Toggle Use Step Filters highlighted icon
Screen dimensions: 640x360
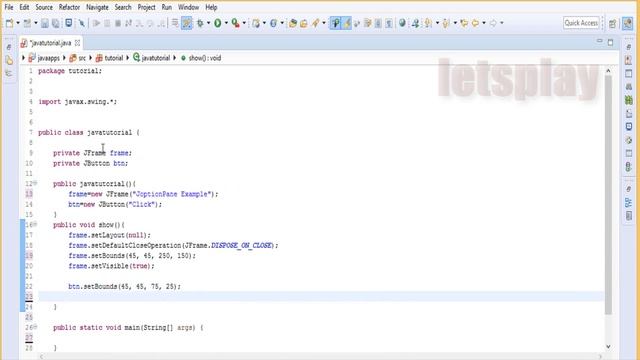pos(187,23)
